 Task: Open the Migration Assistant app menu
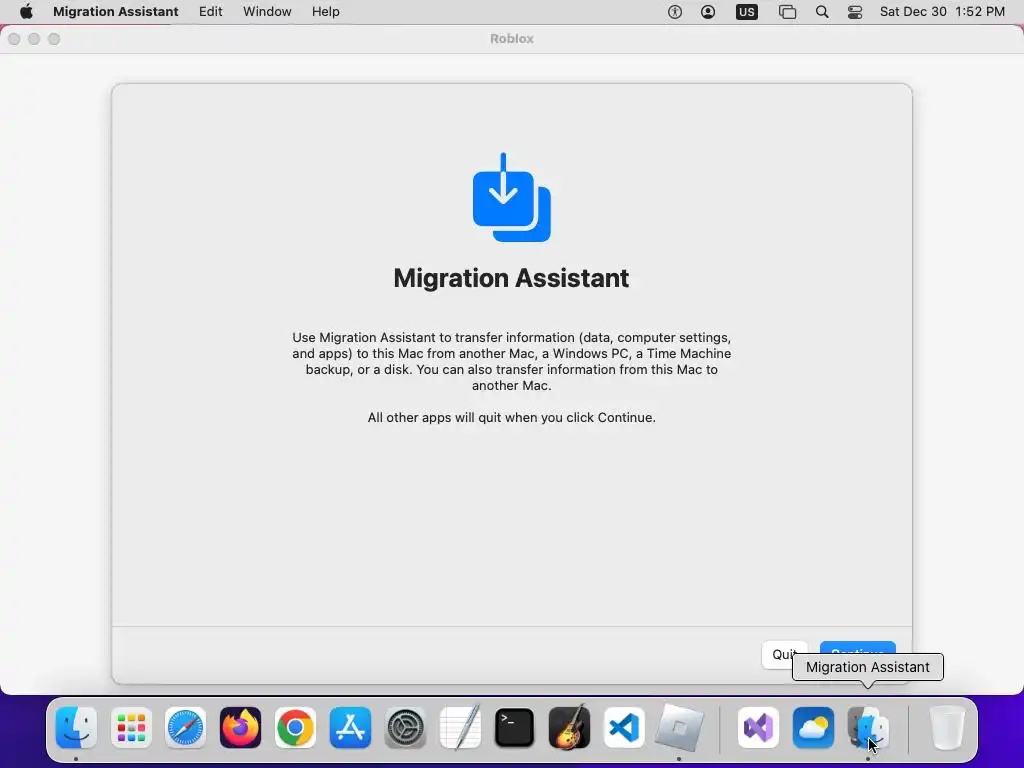coord(116,12)
